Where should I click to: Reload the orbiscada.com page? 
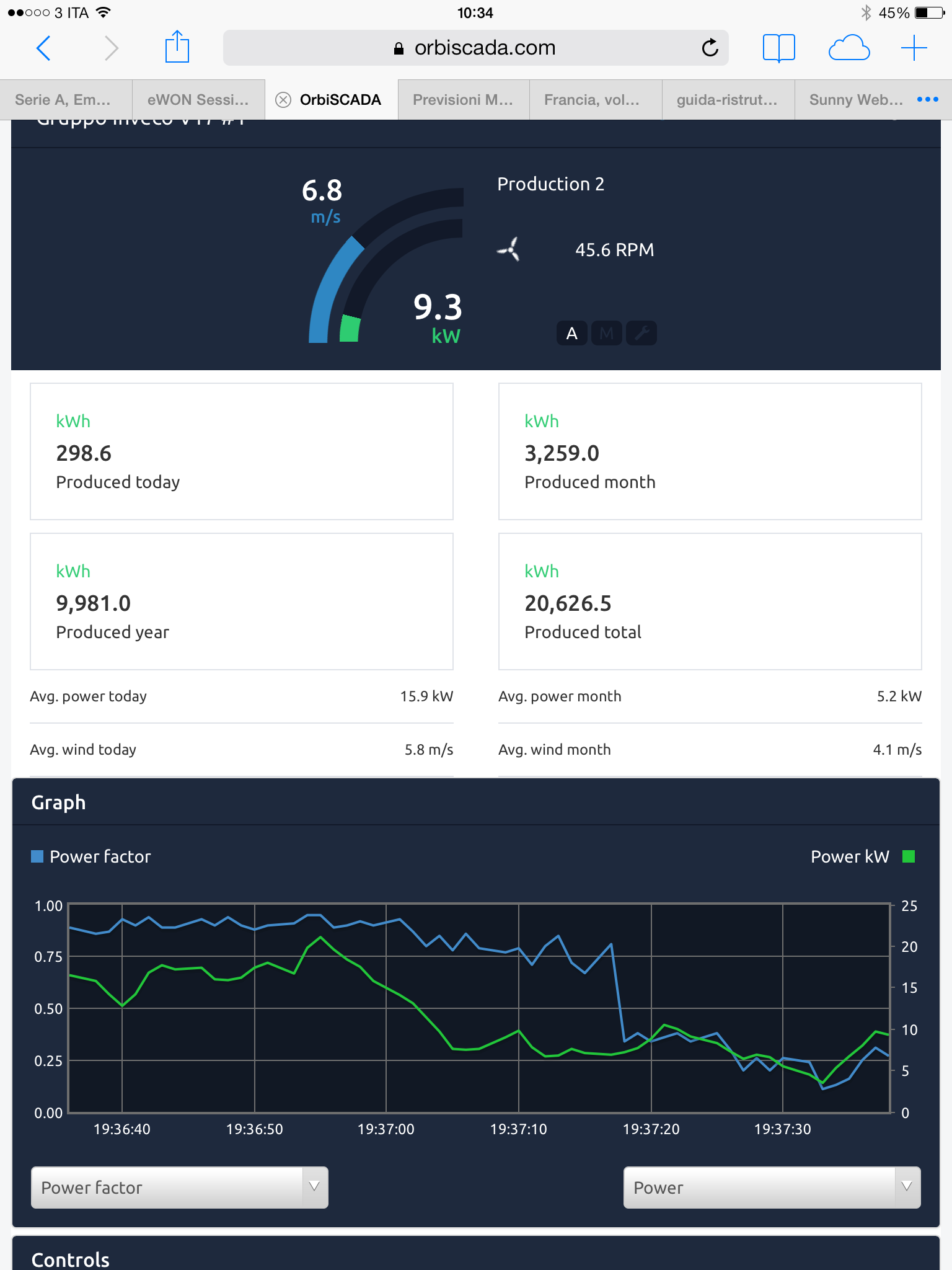(710, 48)
